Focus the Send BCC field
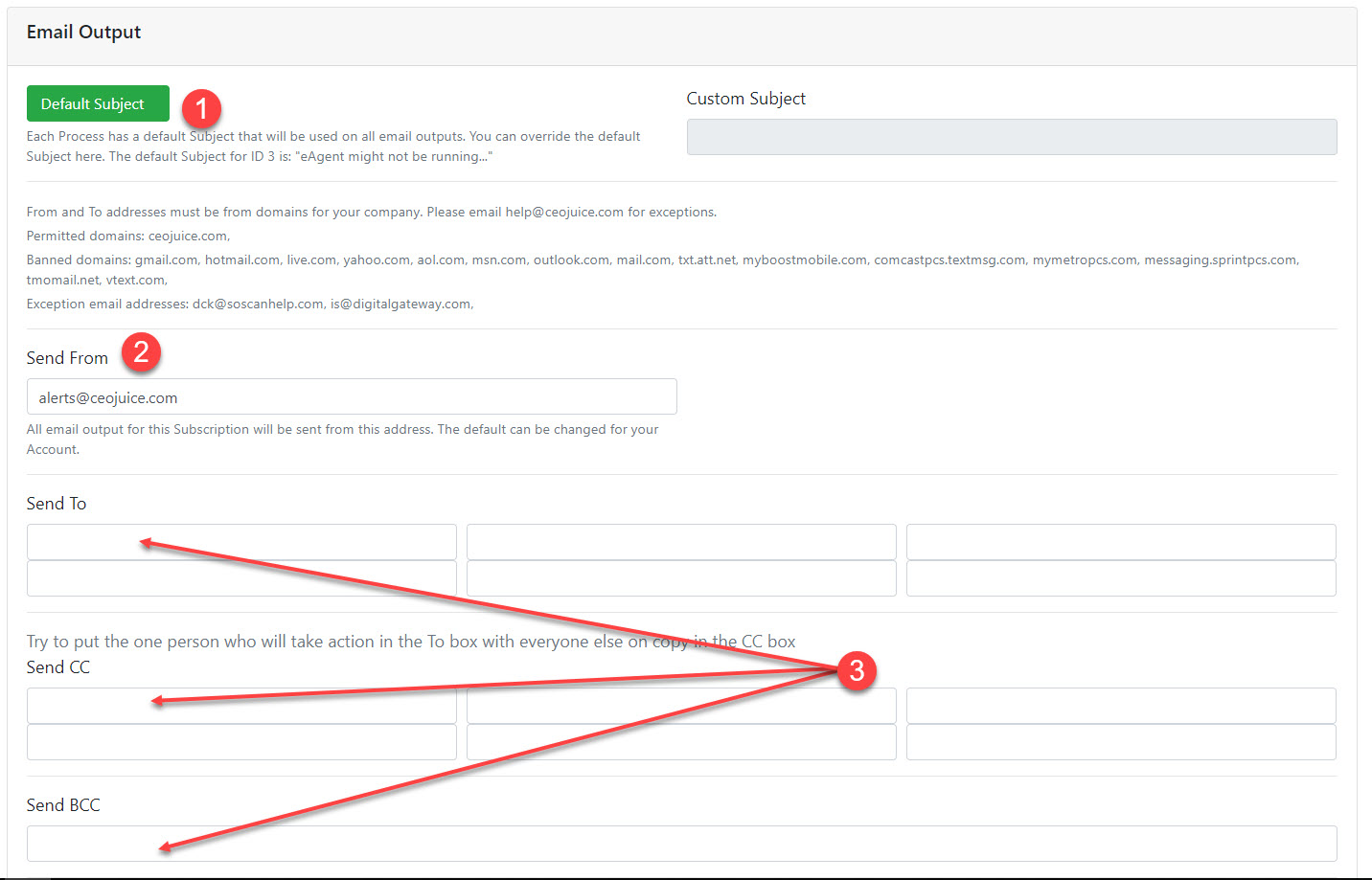The image size is (1372, 880). pyautogui.click(x=681, y=844)
